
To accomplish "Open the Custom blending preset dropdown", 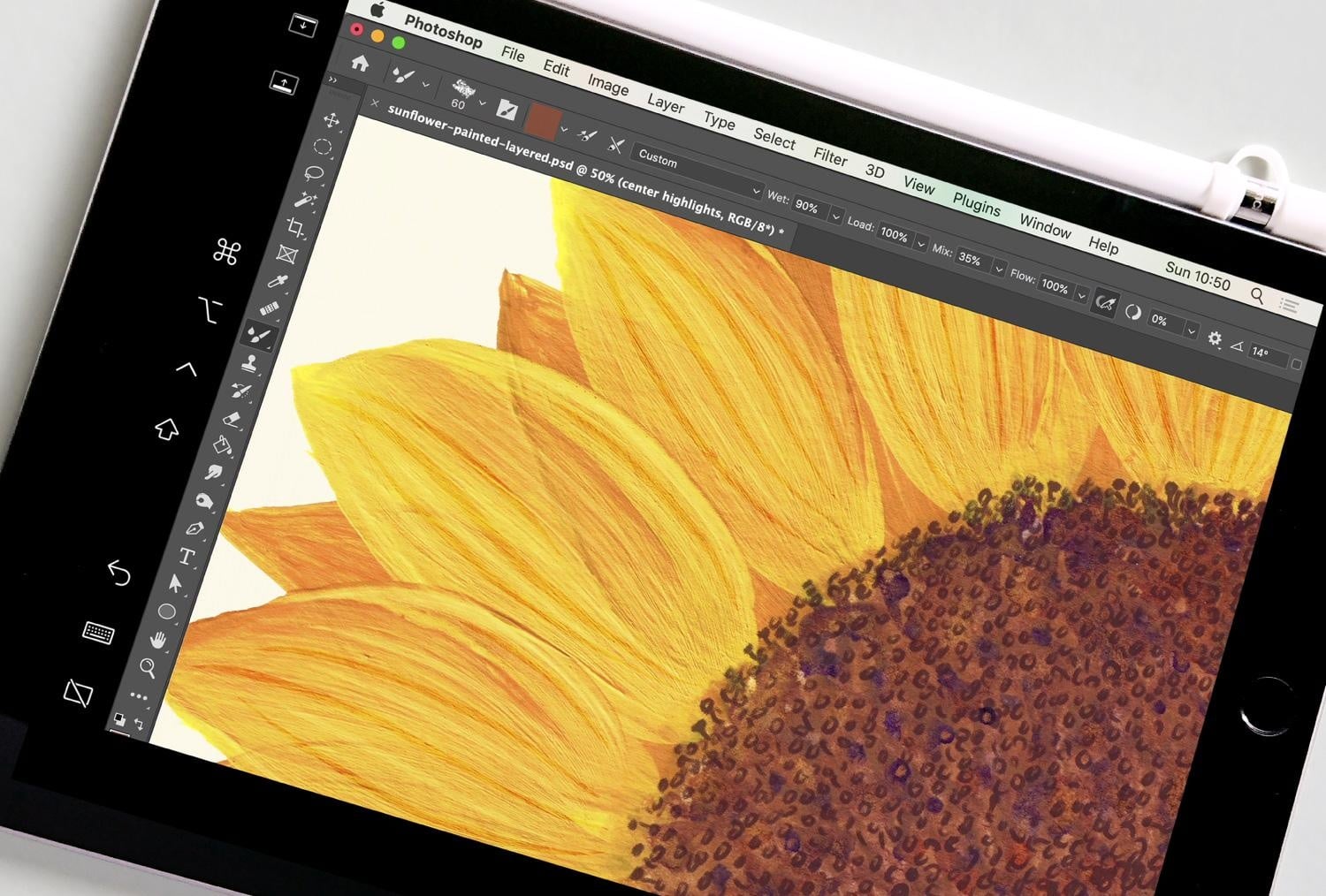I will coord(697,172).
